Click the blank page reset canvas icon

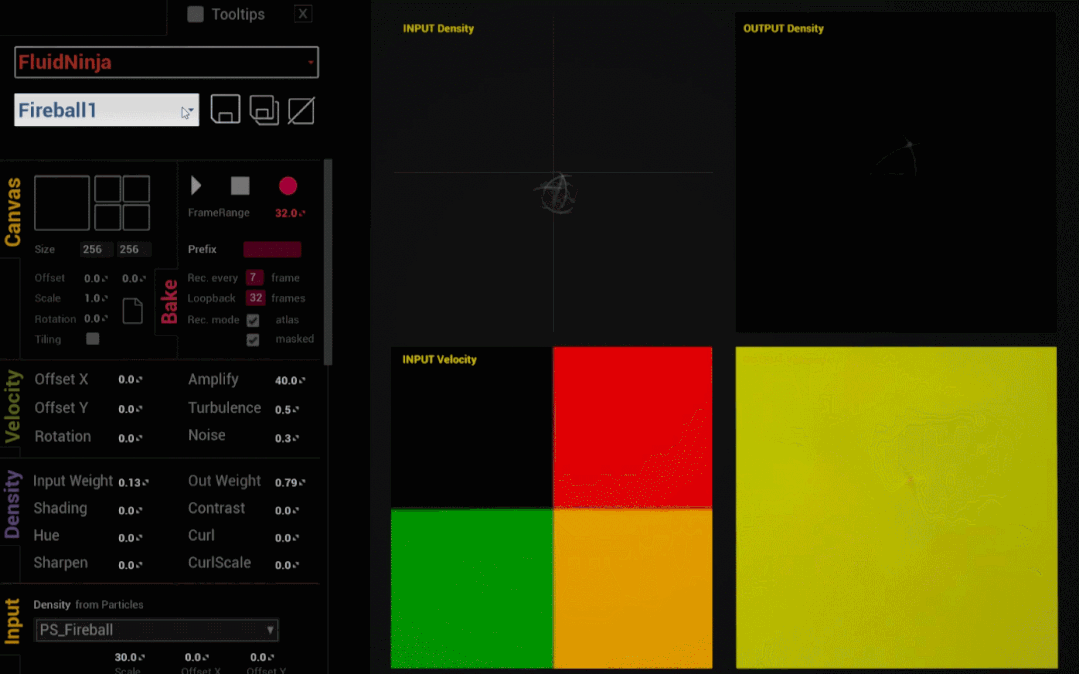(x=132, y=310)
